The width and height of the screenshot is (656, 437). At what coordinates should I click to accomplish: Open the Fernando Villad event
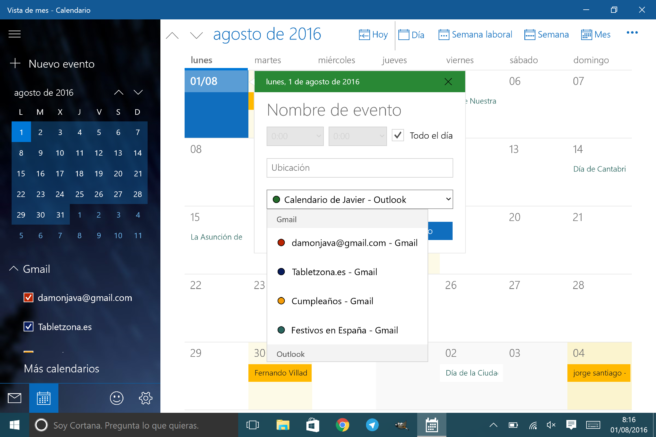280,373
